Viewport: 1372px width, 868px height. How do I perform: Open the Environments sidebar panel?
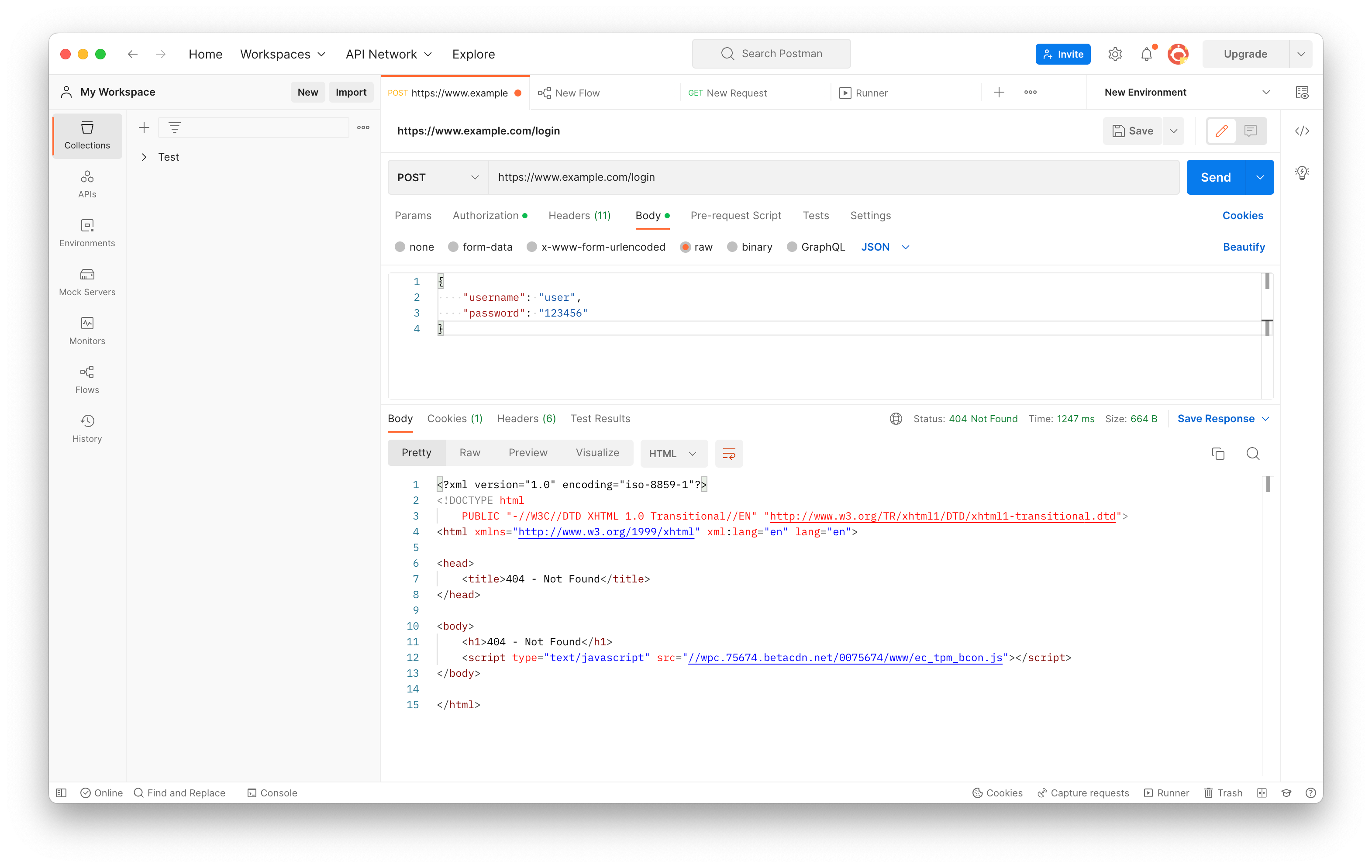[86, 233]
